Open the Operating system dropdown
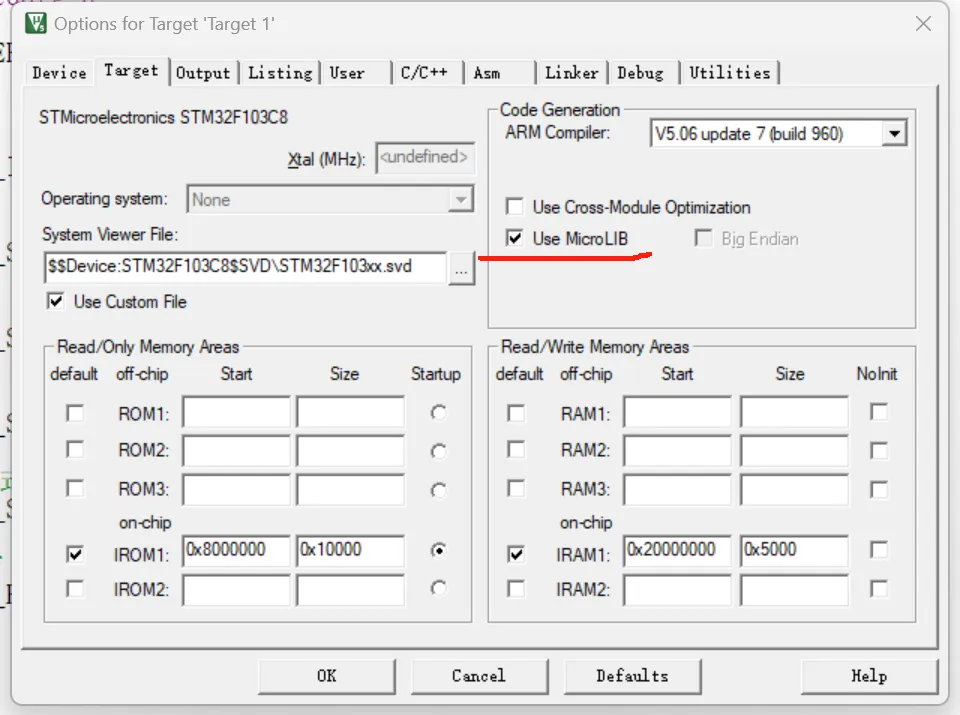Image resolution: width=960 pixels, height=715 pixels. coord(331,200)
